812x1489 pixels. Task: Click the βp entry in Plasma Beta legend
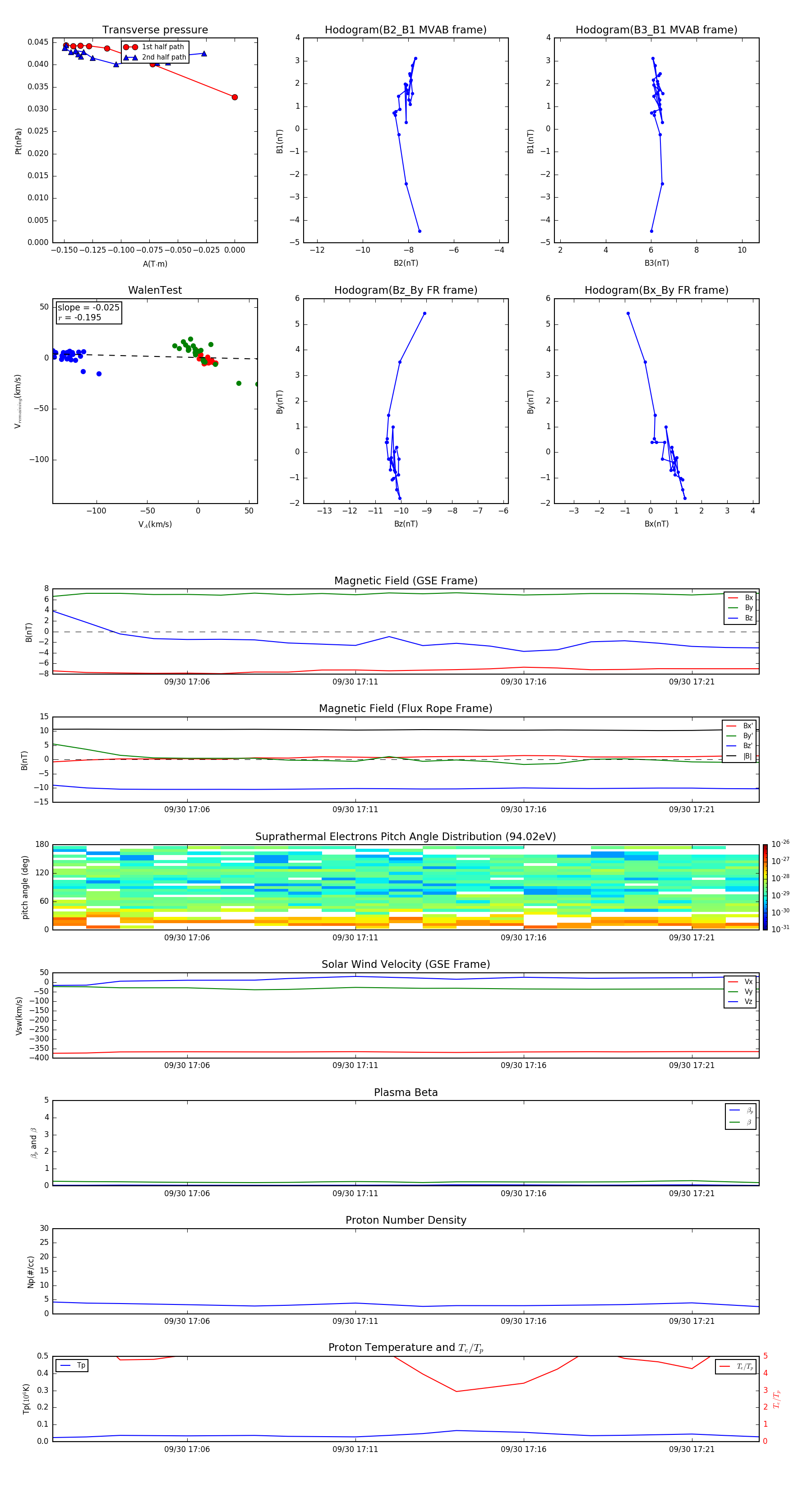point(741,1110)
